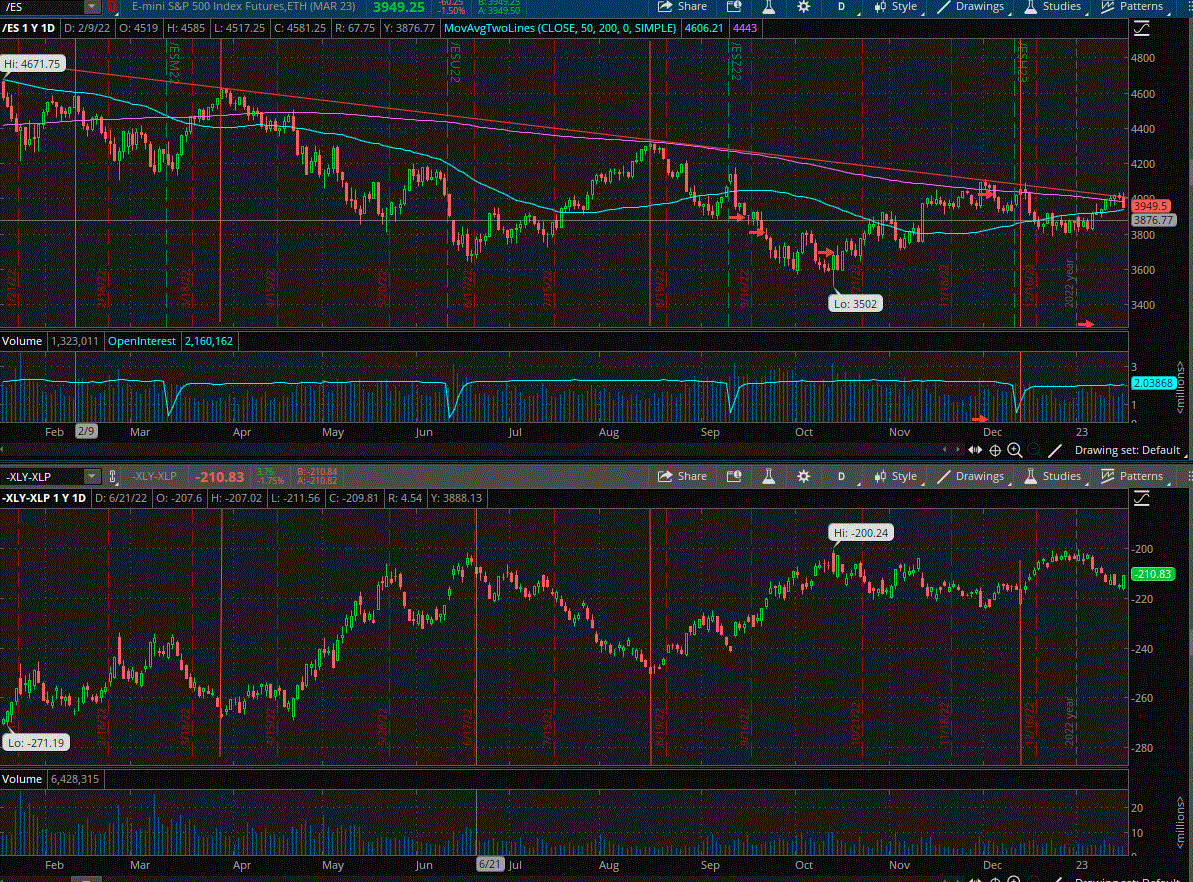1193x882 pixels.
Task: Click the chart scale icon on /ES chart
Action: click(x=1141, y=28)
